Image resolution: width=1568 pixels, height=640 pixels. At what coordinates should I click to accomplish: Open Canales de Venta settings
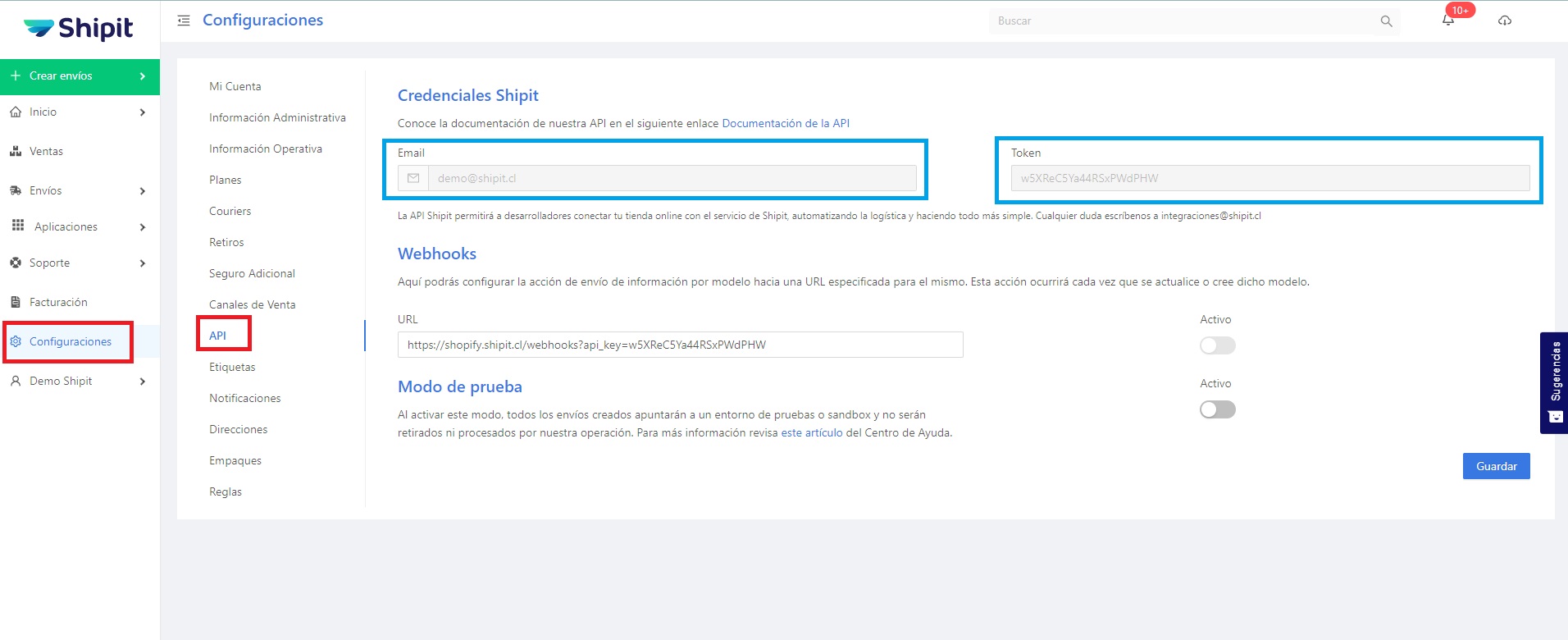253,304
